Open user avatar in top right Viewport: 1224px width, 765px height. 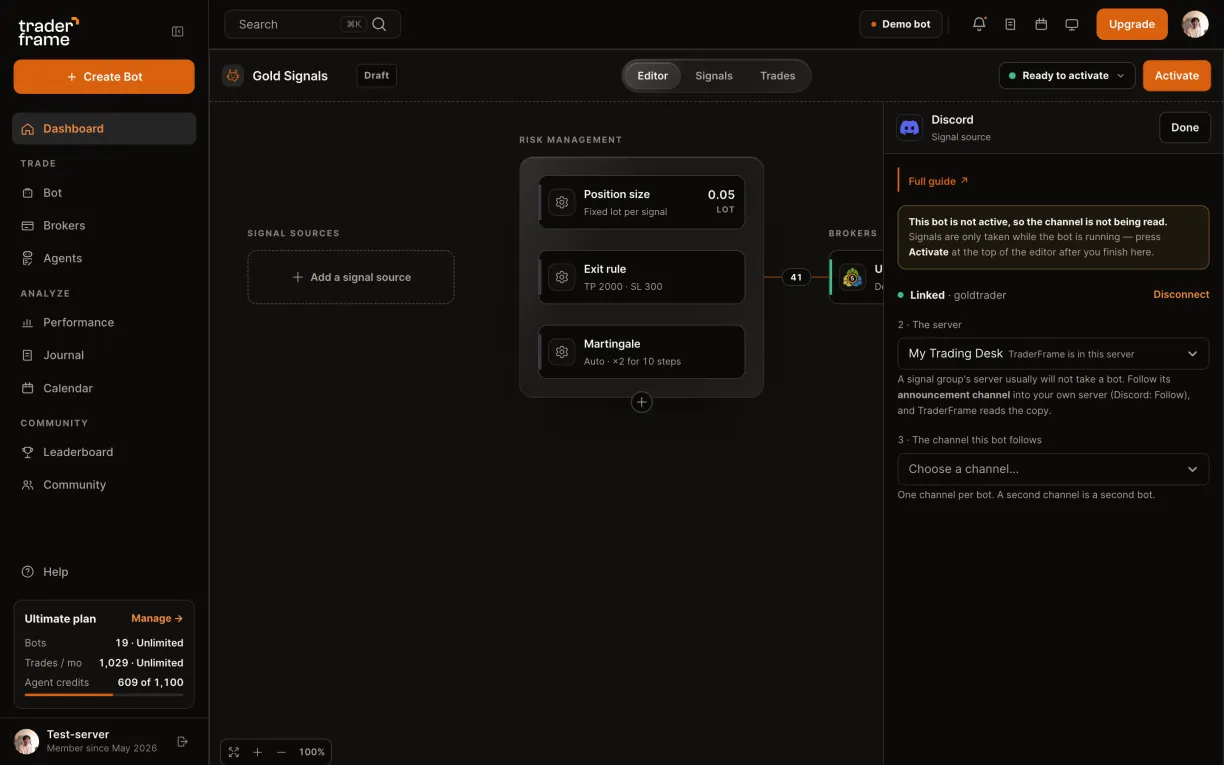(x=1195, y=24)
